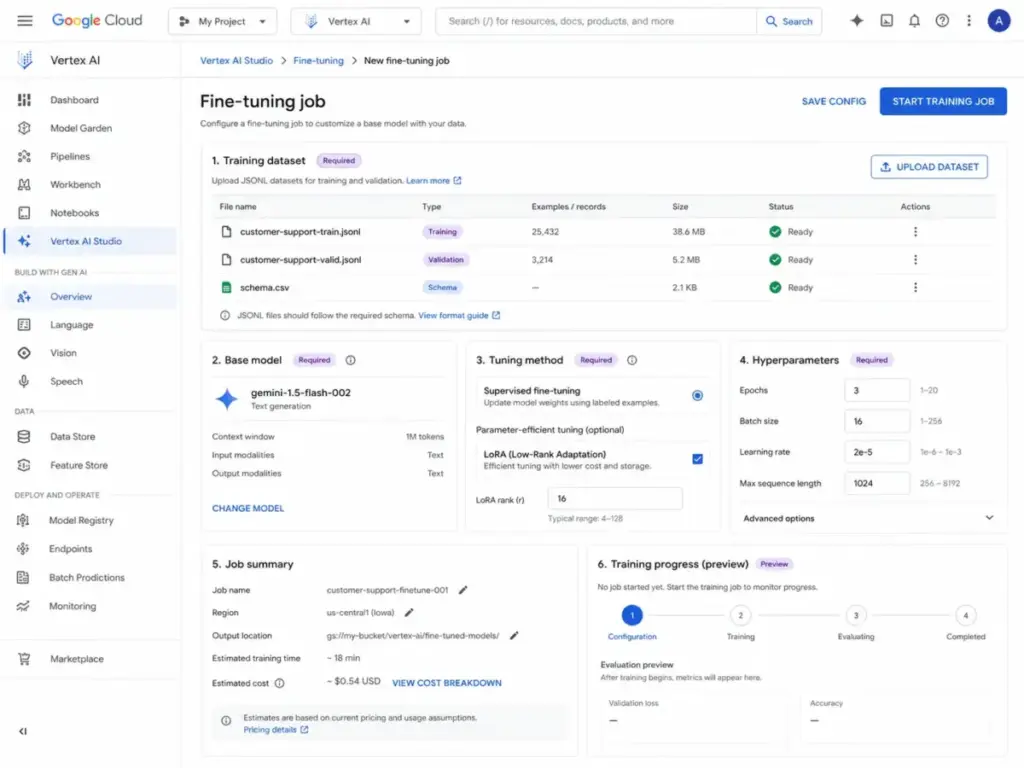Click the Batch Predictions icon
This screenshot has width=1024, height=768.
(x=23, y=577)
